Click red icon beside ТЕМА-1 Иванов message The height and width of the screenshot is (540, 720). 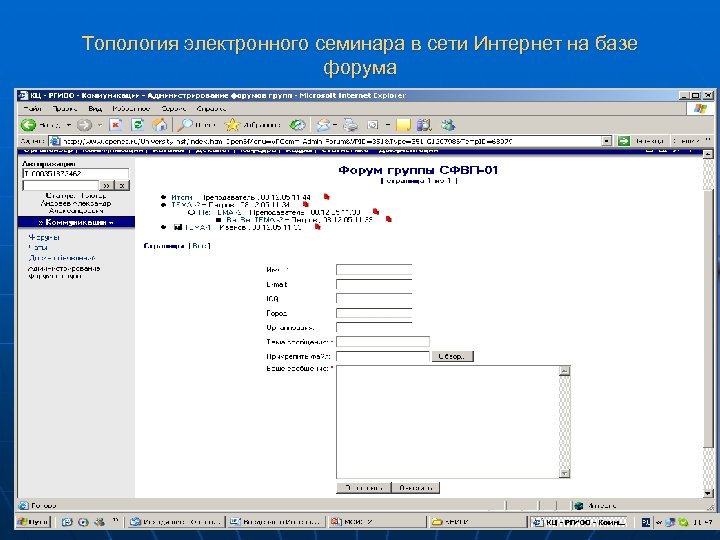(317, 227)
